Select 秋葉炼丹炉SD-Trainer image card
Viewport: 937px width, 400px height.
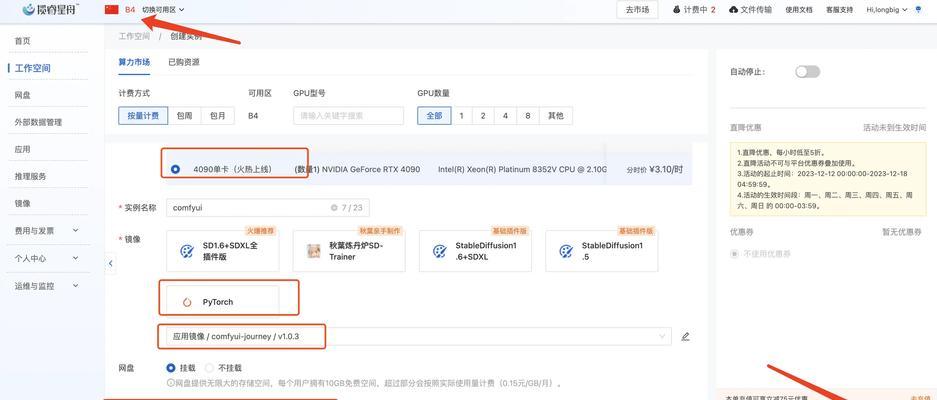(349, 251)
